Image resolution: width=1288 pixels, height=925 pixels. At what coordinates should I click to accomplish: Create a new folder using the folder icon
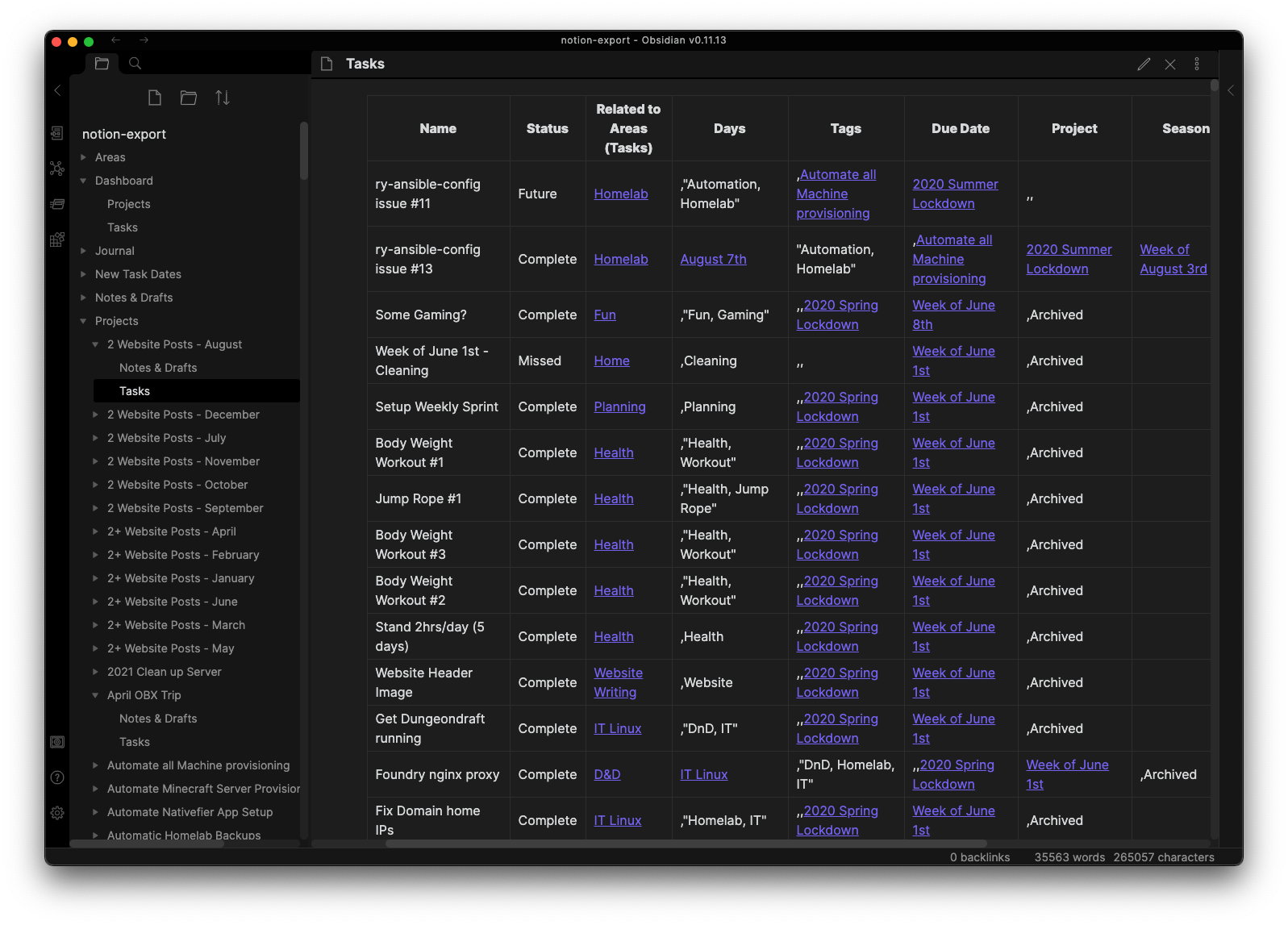coord(189,98)
